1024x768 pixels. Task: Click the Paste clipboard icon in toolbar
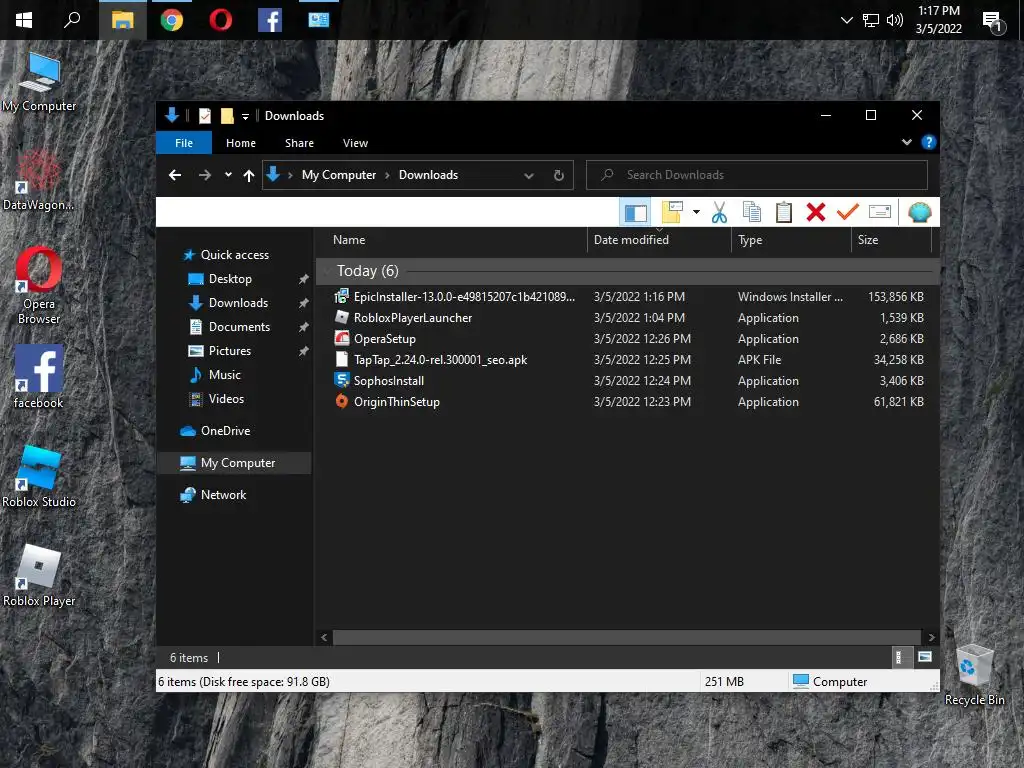coord(784,212)
